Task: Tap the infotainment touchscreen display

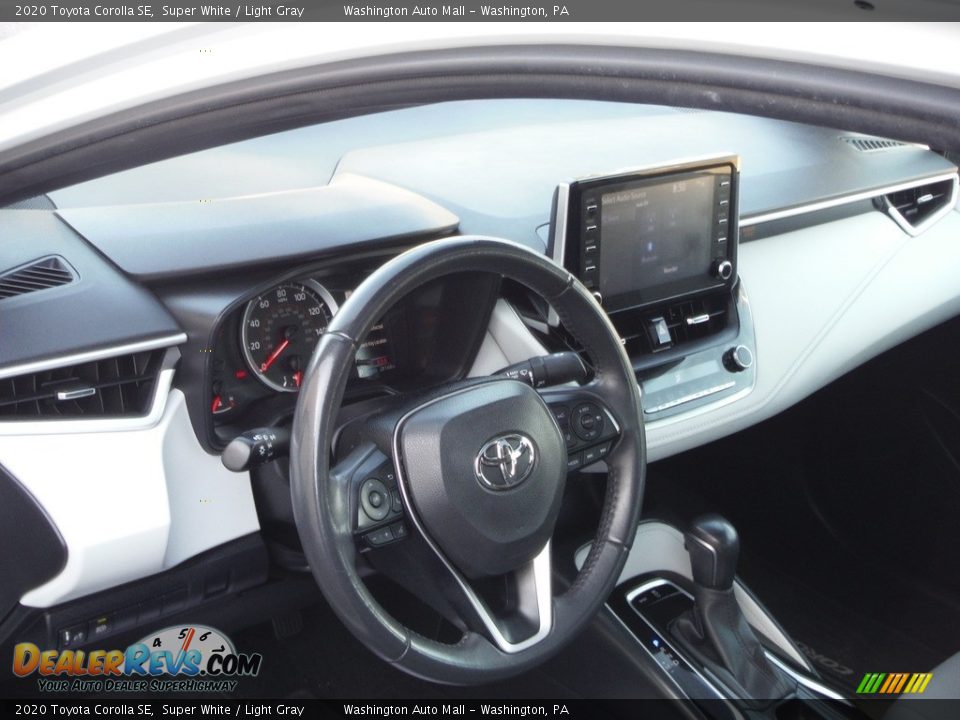Action: click(x=657, y=234)
